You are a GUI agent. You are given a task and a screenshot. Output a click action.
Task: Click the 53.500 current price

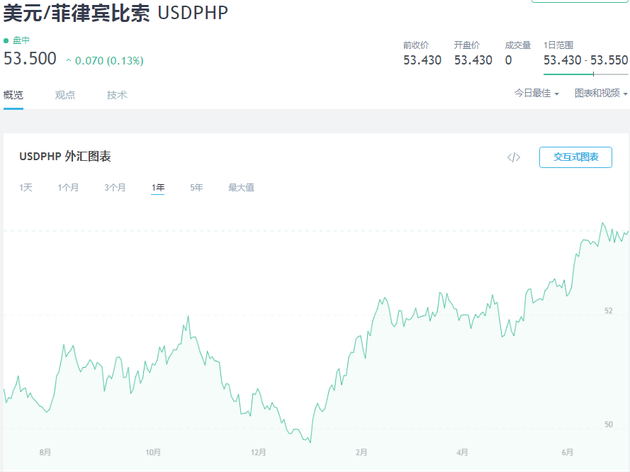pyautogui.click(x=30, y=59)
